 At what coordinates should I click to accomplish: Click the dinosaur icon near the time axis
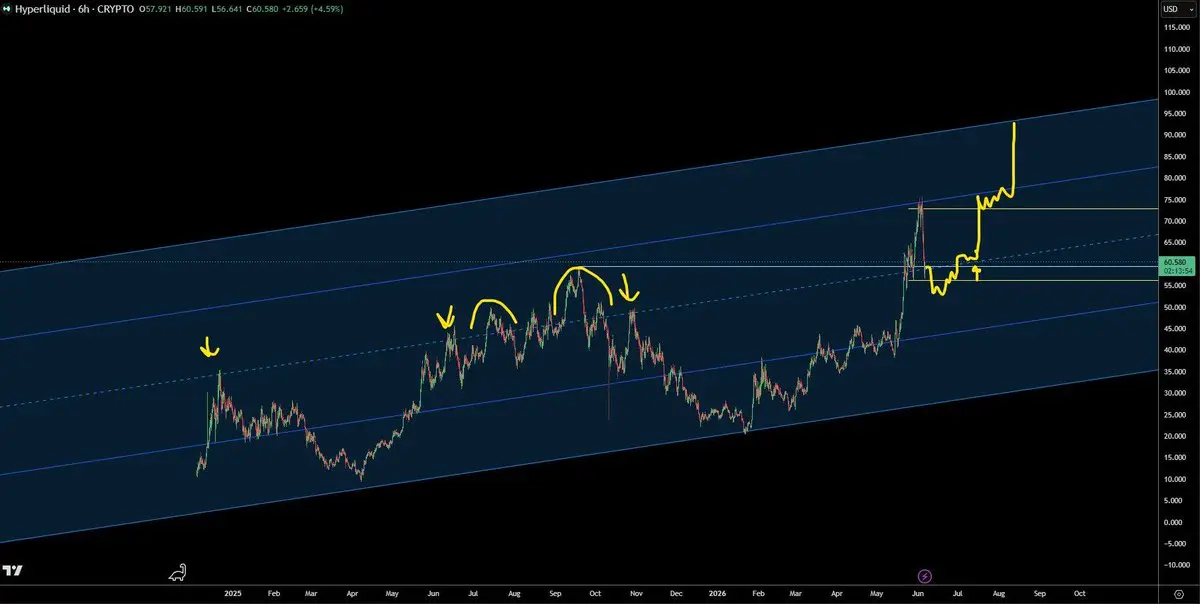(178, 572)
